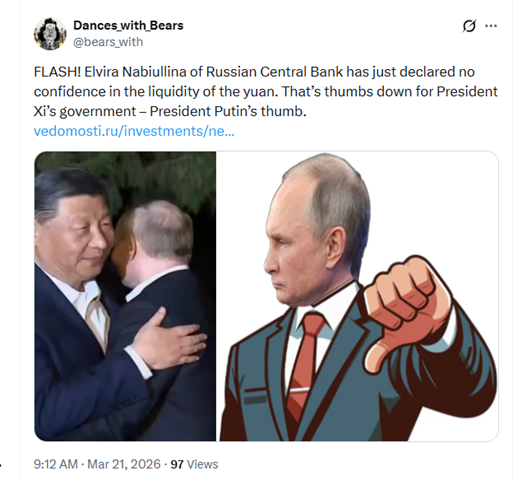Open the Dances_with_Bears profile avatar
Screen dimensions: 522x480
click(x=50, y=34)
